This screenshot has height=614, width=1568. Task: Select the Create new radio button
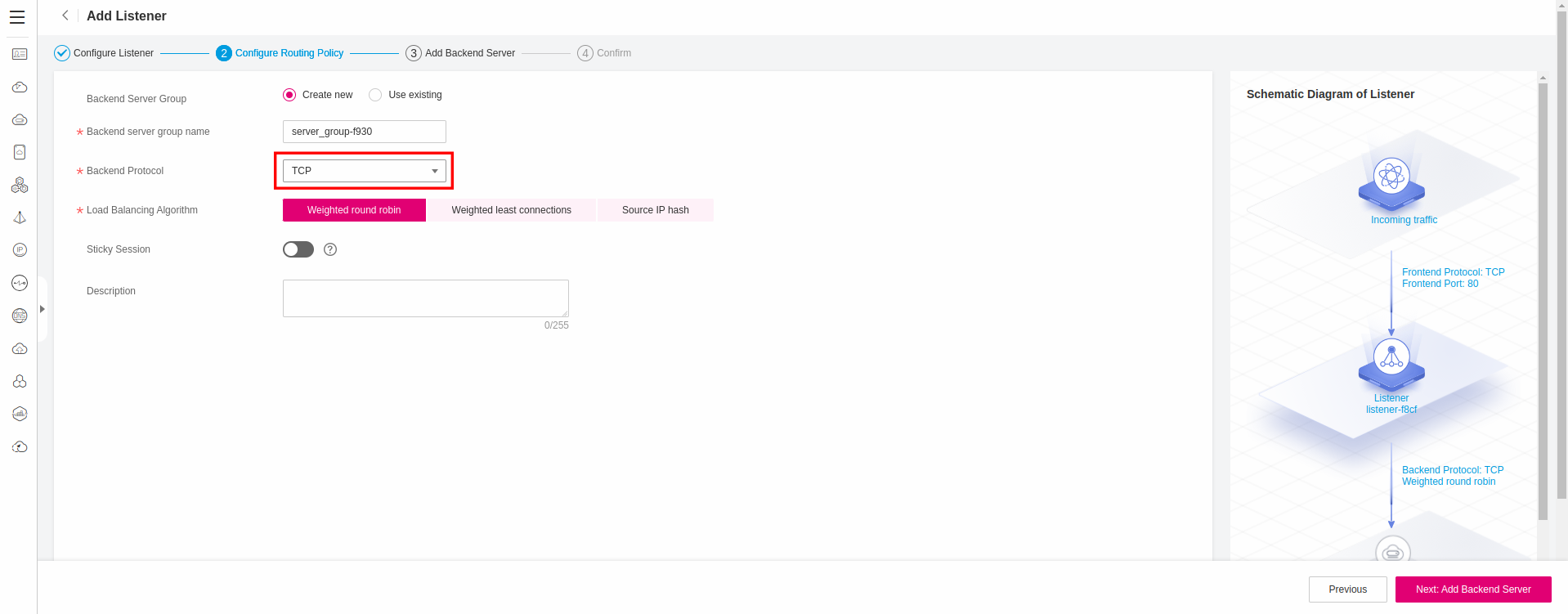[289, 95]
